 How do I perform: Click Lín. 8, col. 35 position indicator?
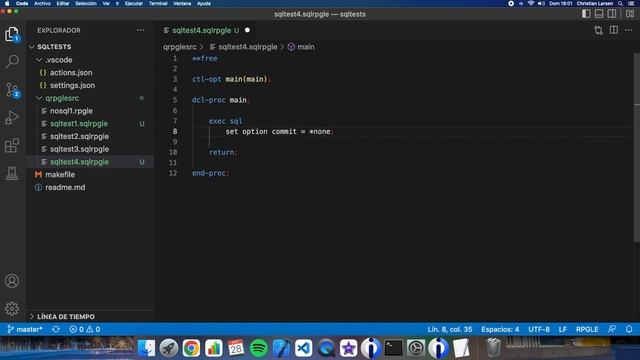(450, 329)
